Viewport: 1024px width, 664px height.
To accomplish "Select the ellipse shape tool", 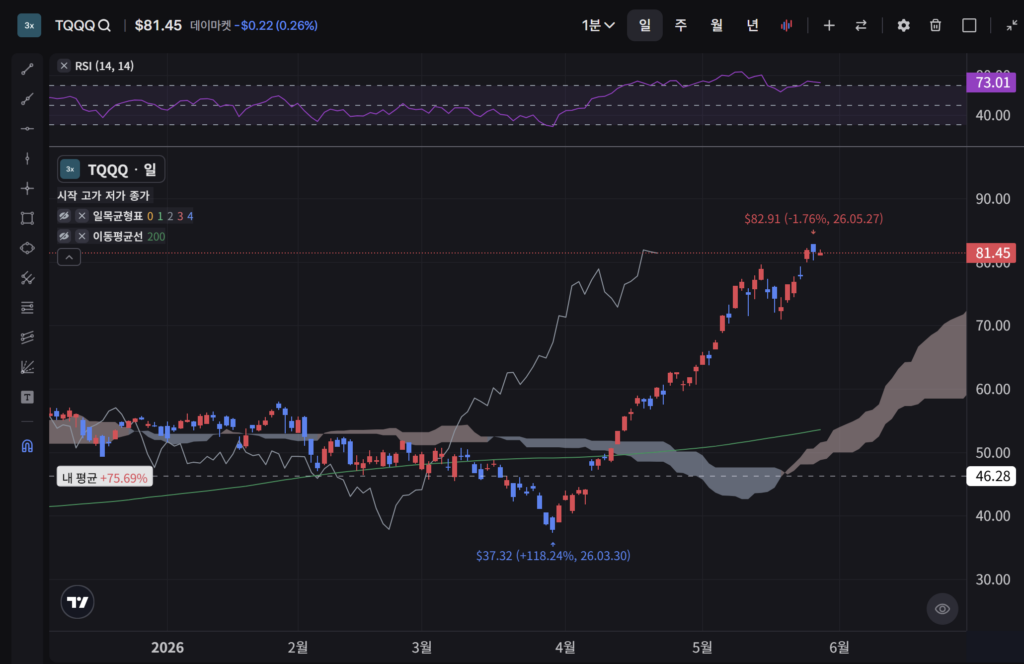I will [x=27, y=248].
